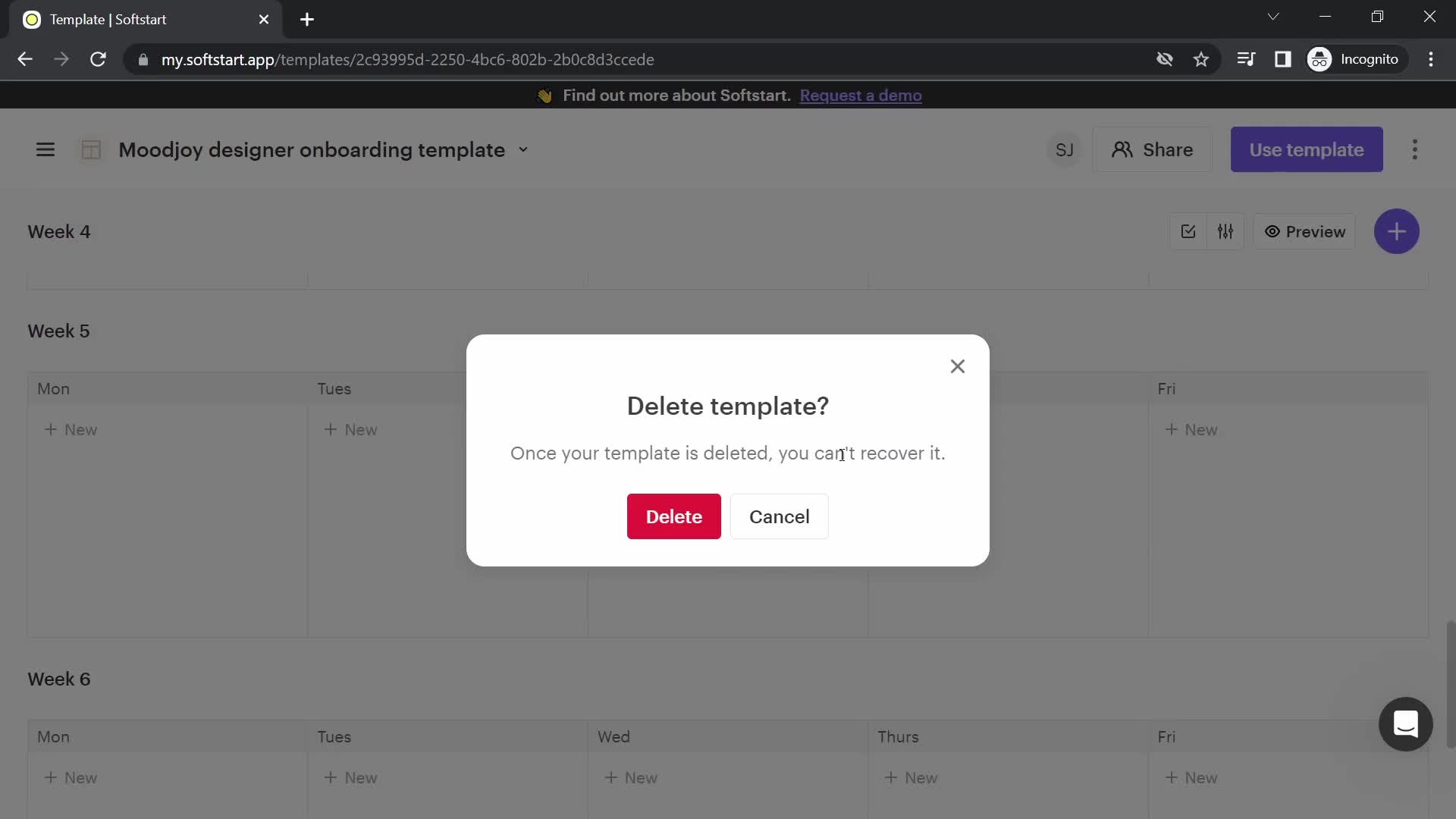
Task: Open the Chrome three-dot menu
Action: [x=1431, y=59]
